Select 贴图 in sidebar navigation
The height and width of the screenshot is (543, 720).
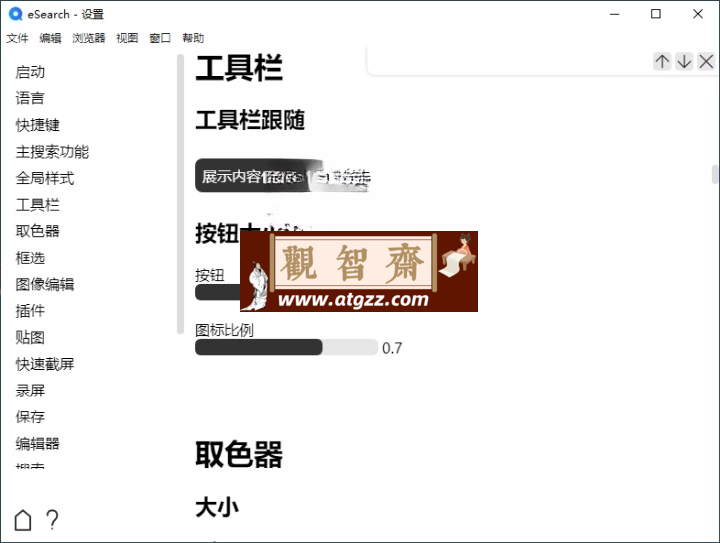30,337
